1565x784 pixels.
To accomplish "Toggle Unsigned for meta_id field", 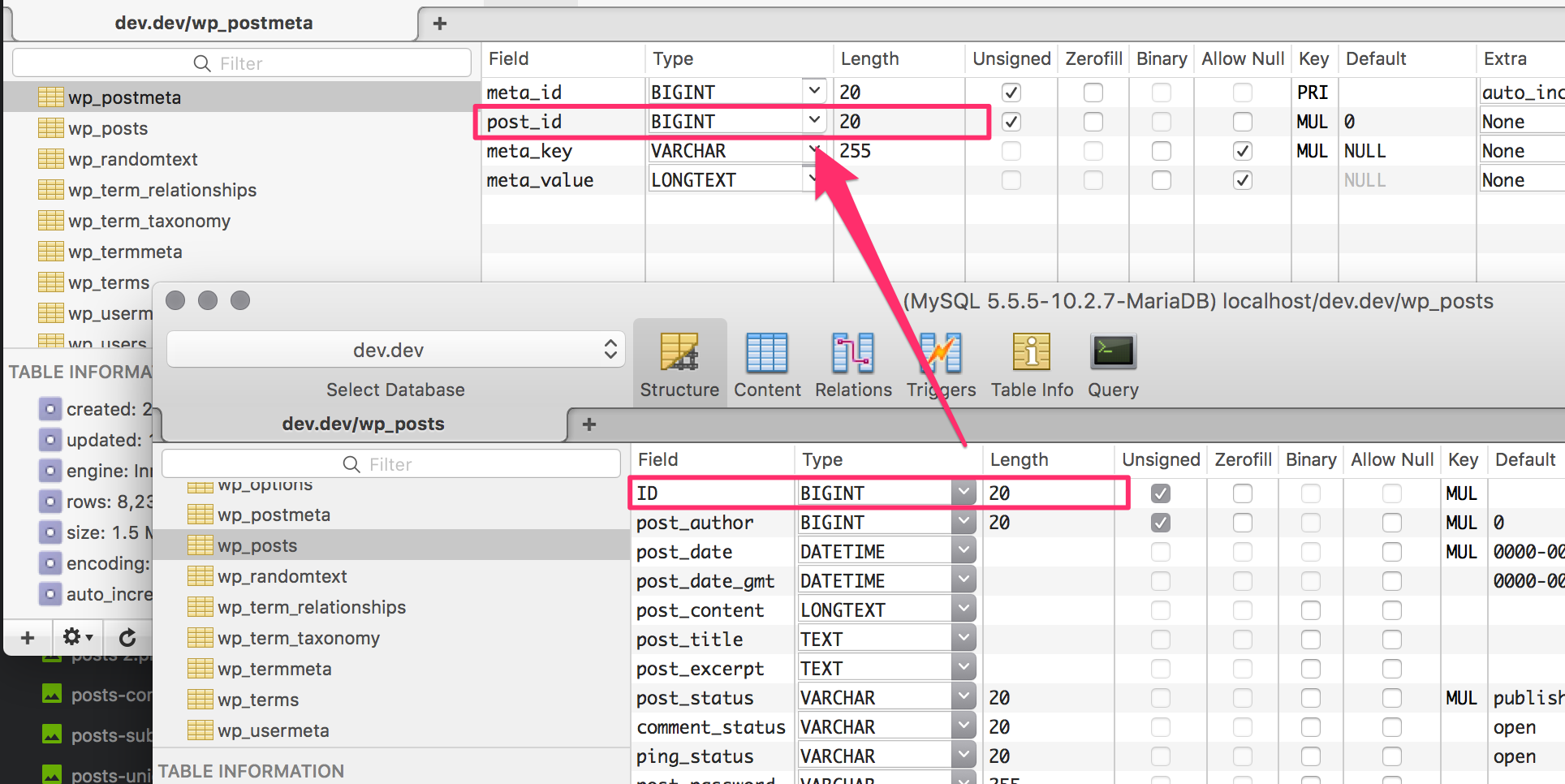I will click(1011, 93).
